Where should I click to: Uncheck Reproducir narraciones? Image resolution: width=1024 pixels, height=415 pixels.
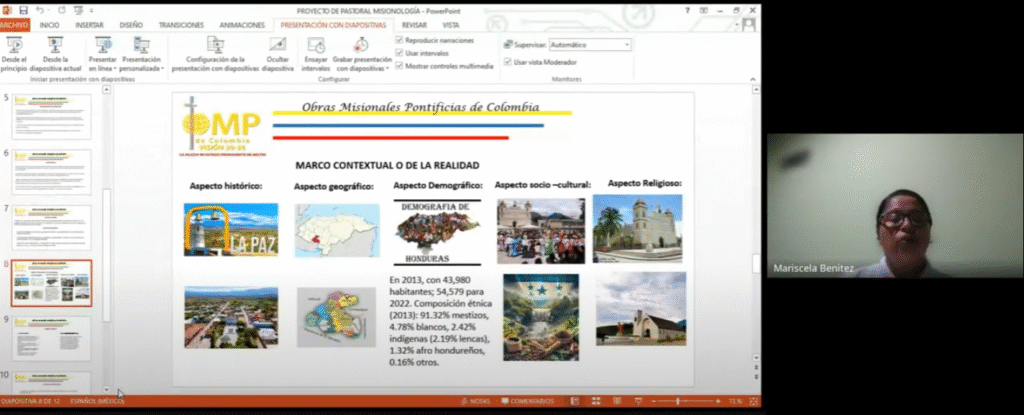click(x=400, y=40)
